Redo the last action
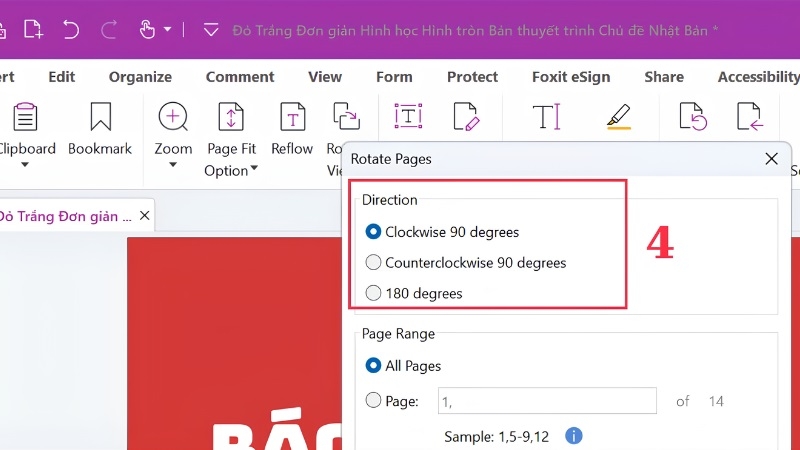 point(109,30)
